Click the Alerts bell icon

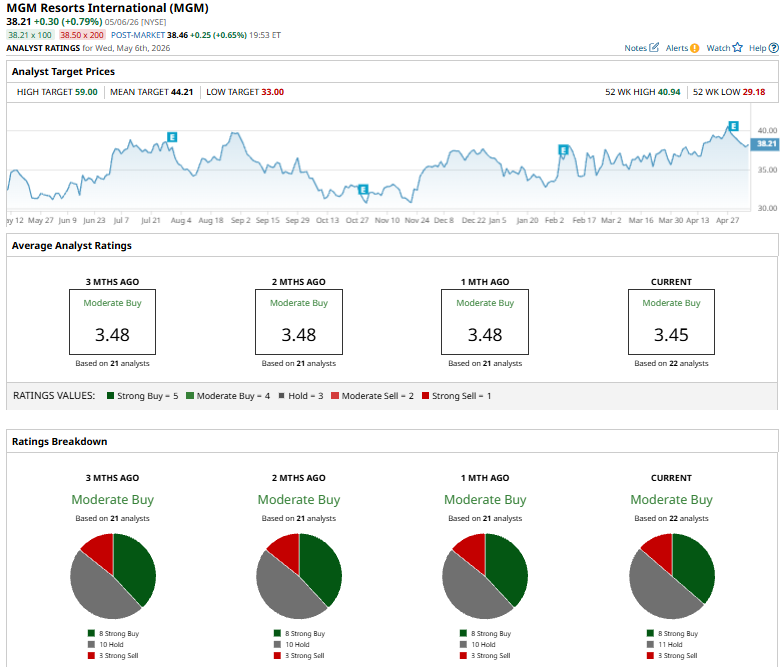tap(694, 48)
